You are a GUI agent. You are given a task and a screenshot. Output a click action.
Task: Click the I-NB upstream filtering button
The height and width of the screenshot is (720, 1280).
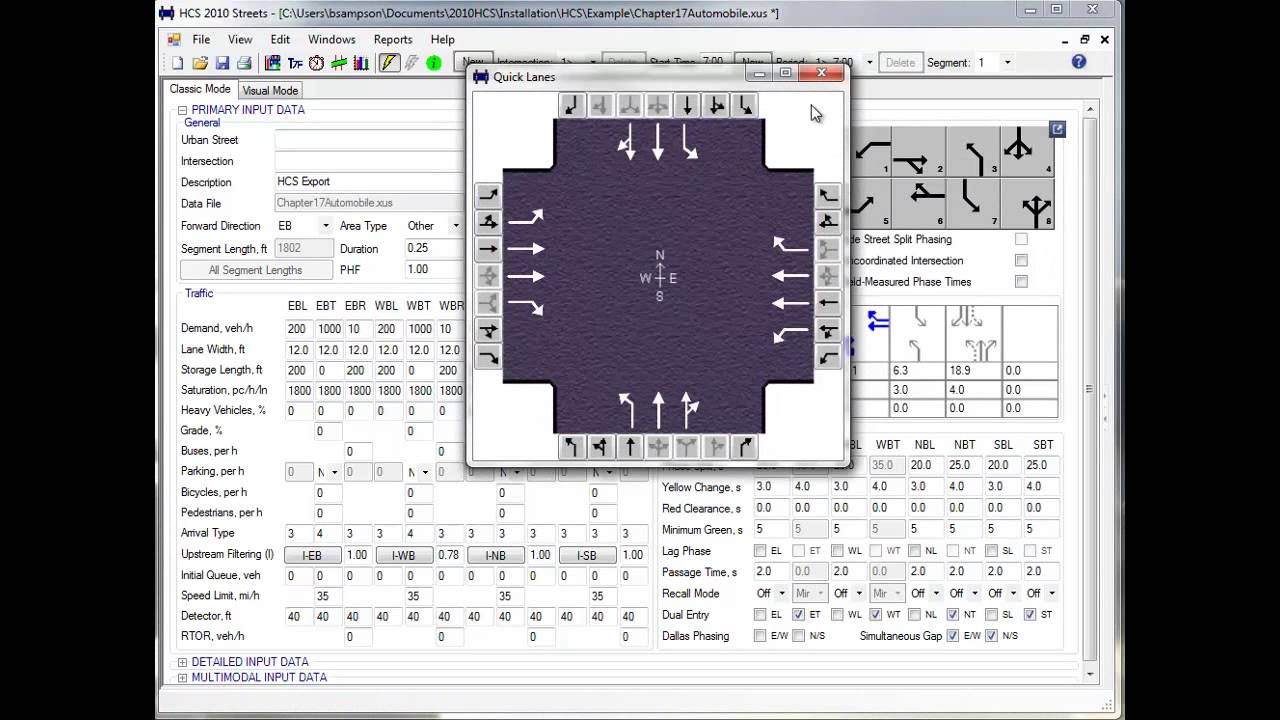[495, 555]
